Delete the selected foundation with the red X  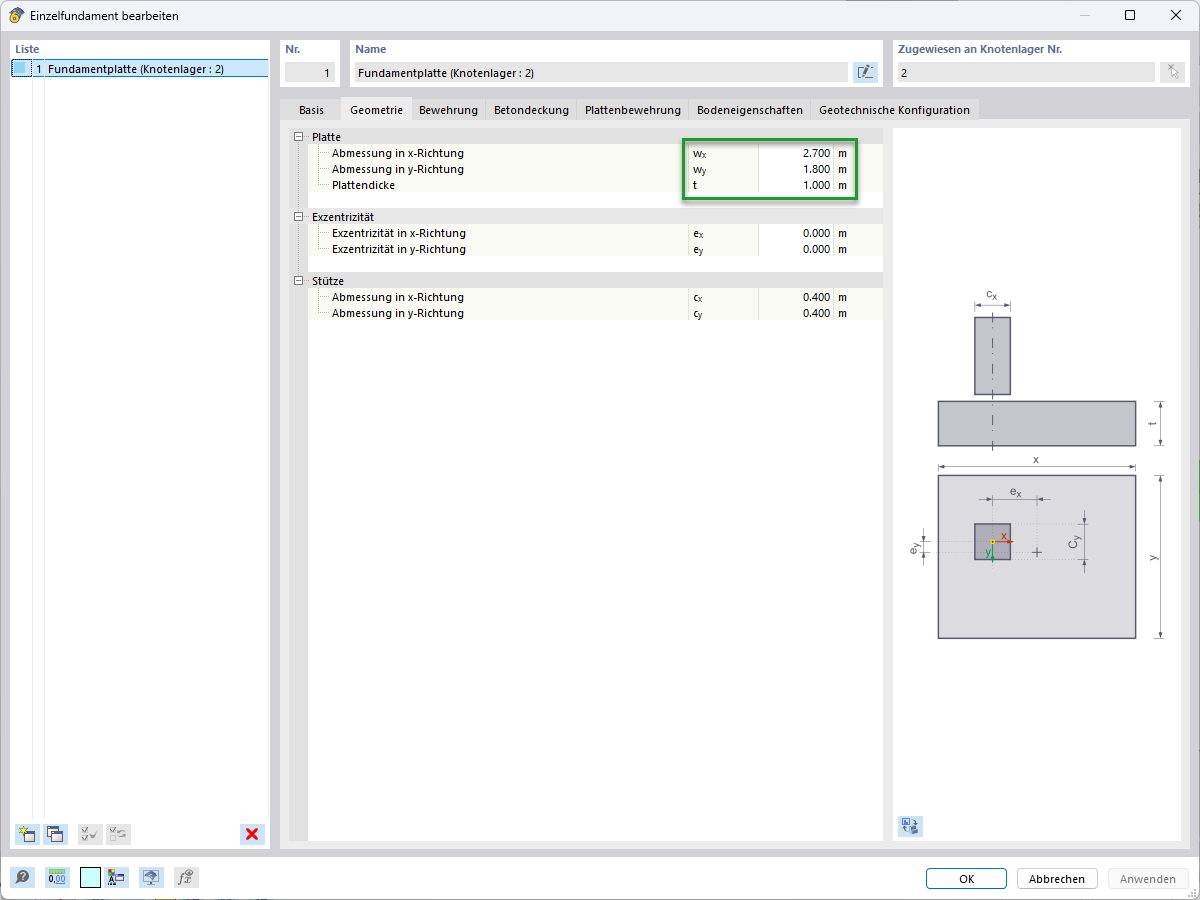(x=252, y=834)
